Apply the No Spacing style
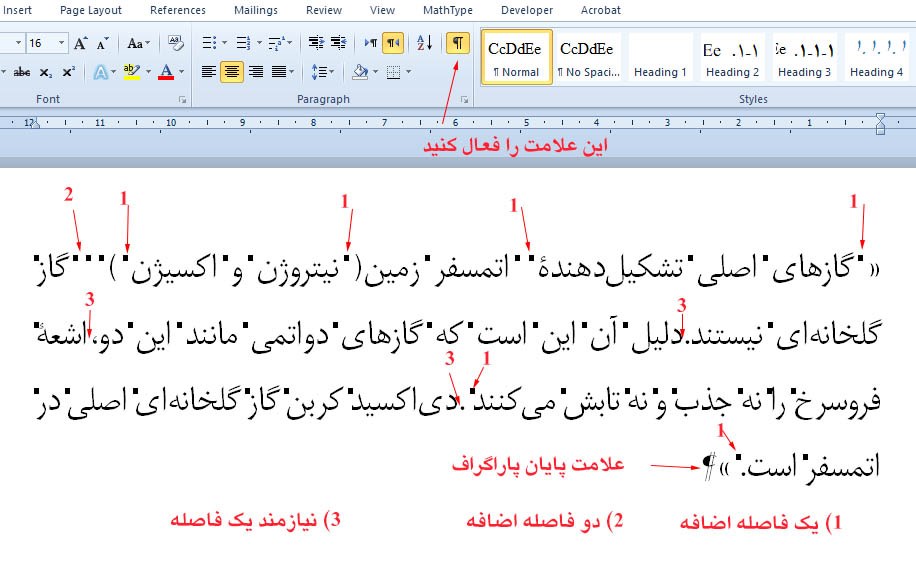Image resolution: width=916 pixels, height=572 pixels. (588, 59)
